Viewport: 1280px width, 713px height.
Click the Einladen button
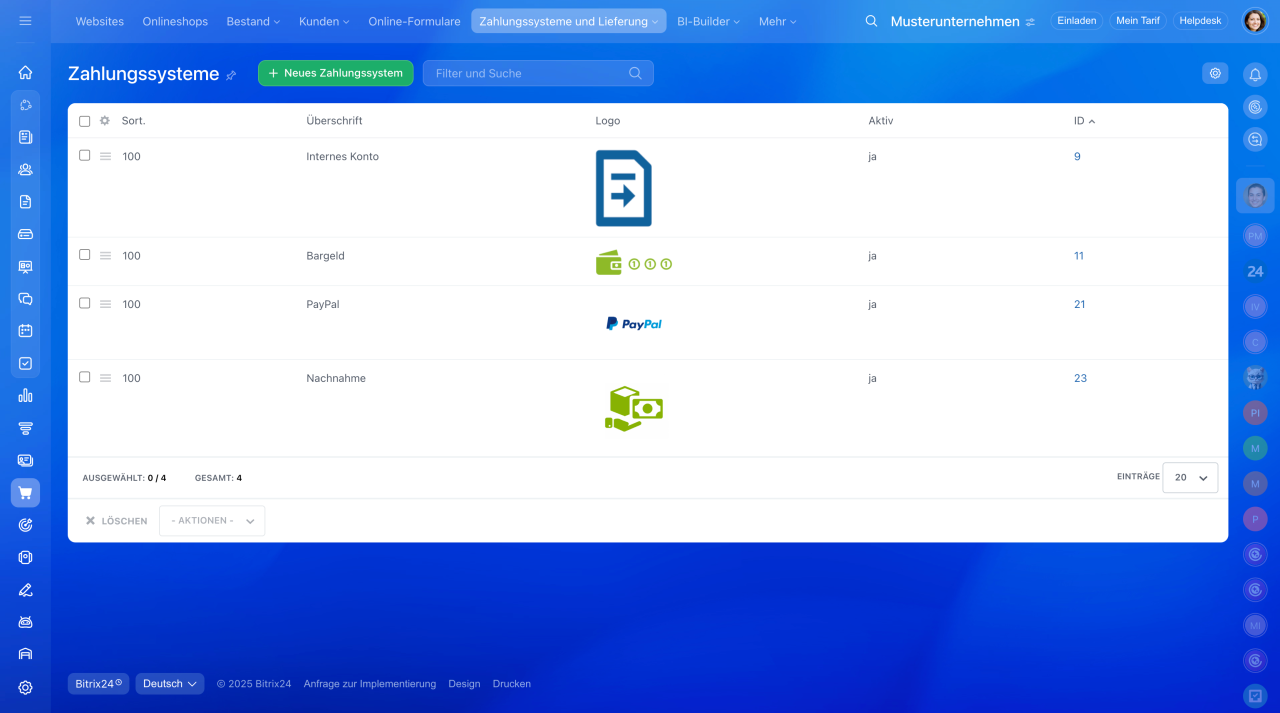[x=1076, y=21]
